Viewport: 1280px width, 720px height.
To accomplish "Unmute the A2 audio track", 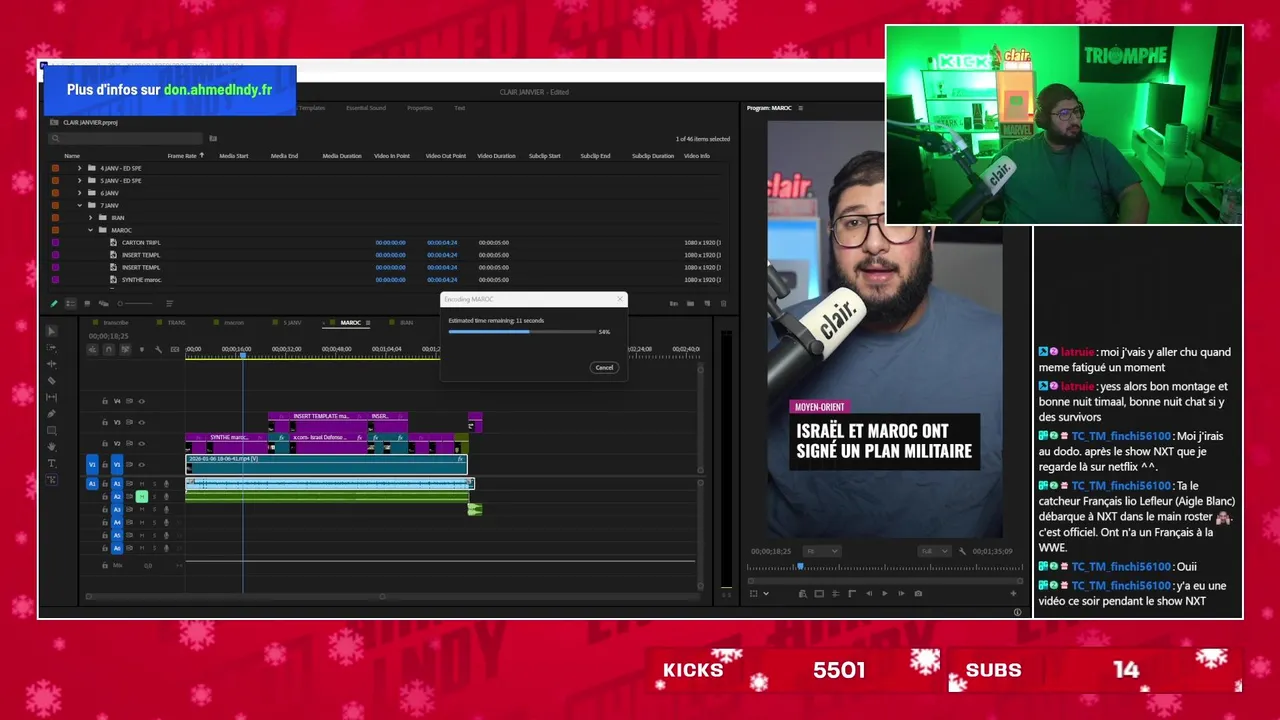I will [142, 496].
